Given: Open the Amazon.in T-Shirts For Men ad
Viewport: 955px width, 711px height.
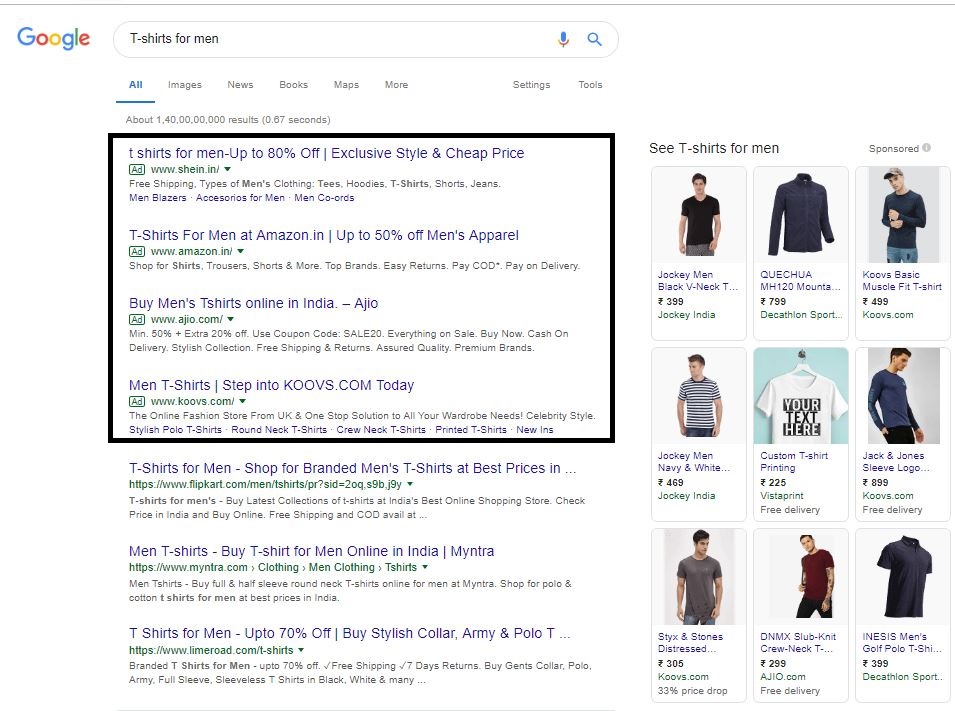Looking at the screenshot, I should coord(323,235).
